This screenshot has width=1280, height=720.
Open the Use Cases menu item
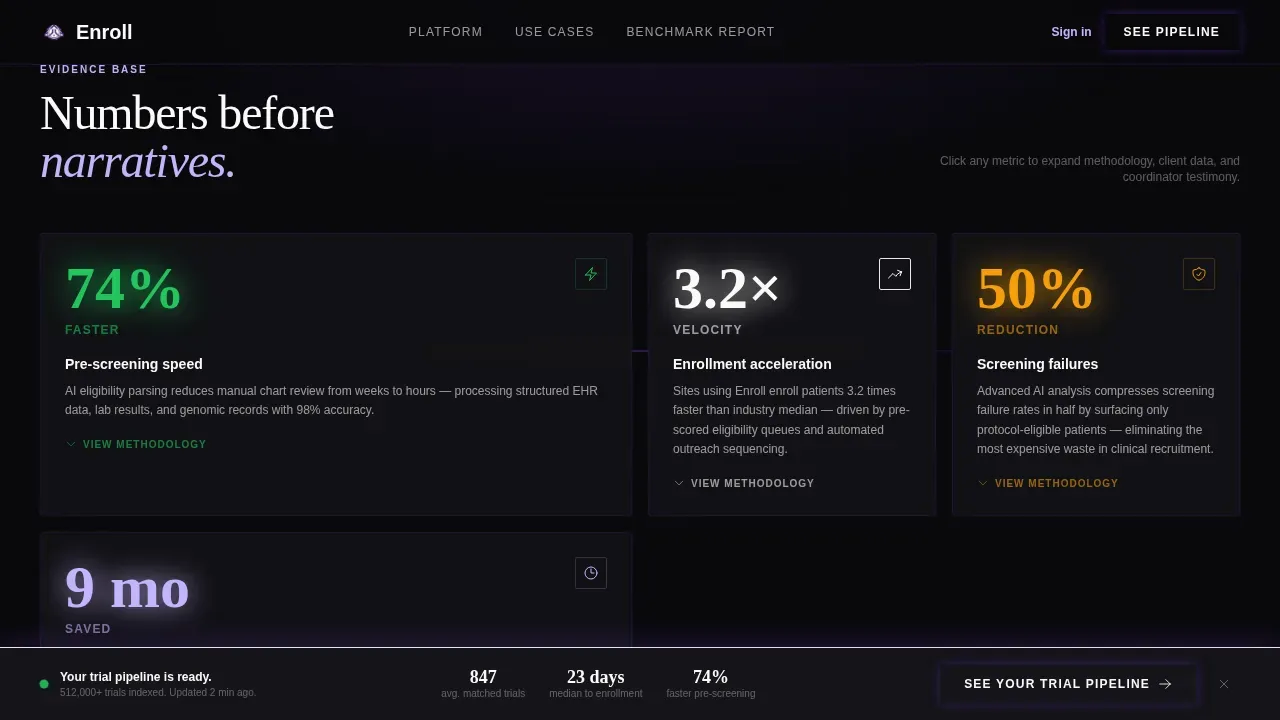(x=554, y=32)
